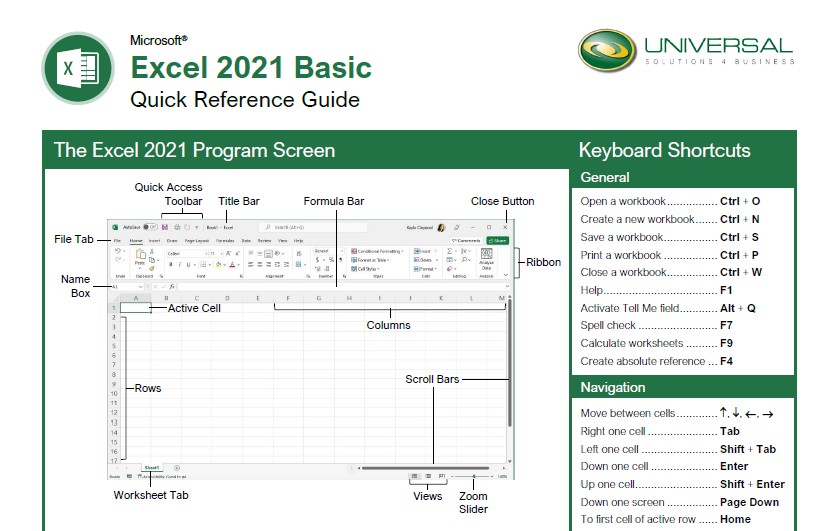This screenshot has height=531, width=837.
Task: Toggle Underline formatting
Action: pyautogui.click(x=188, y=265)
